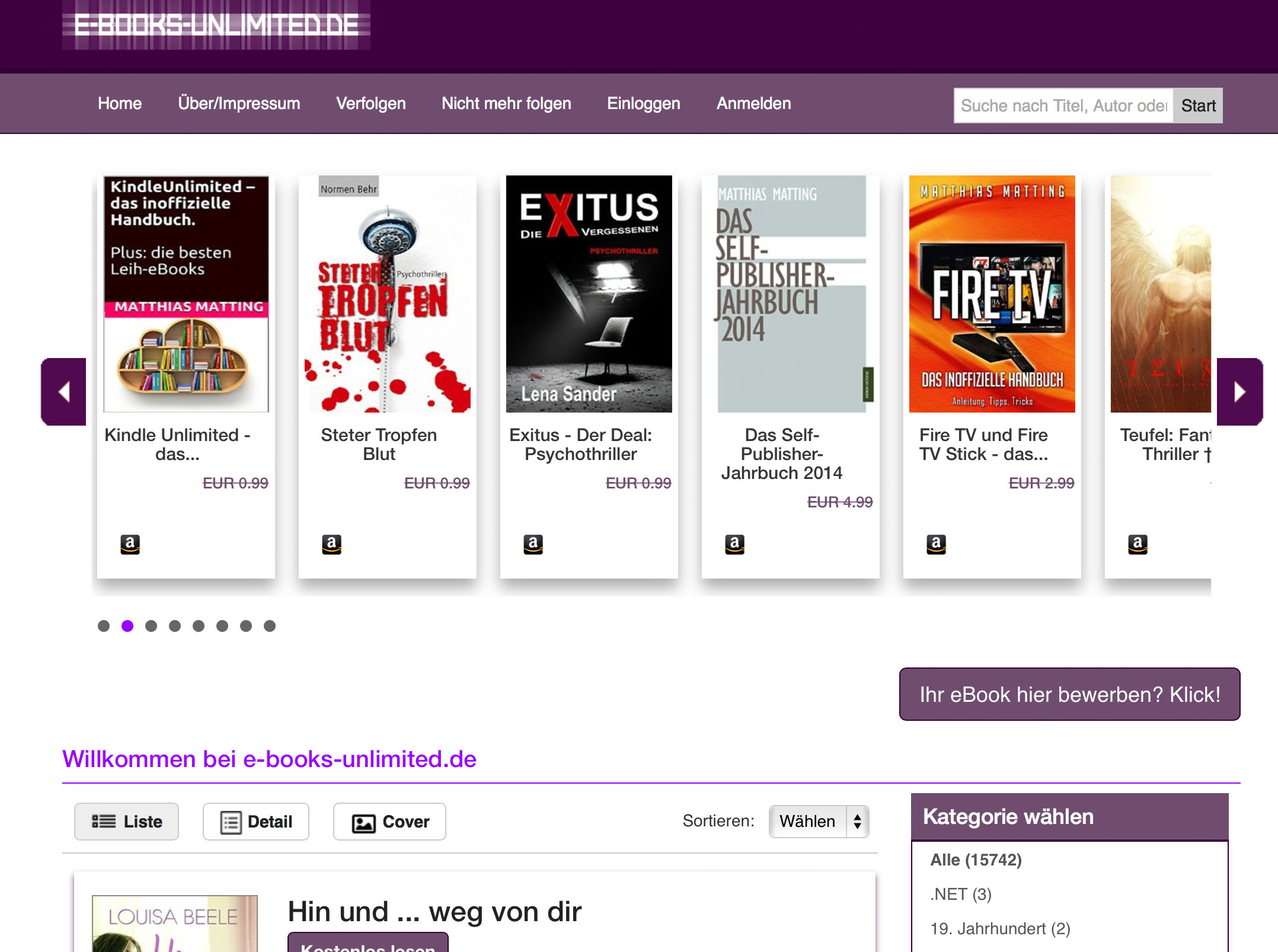Select Nicht mehr folgen
Image resolution: width=1278 pixels, height=952 pixels.
coord(506,104)
